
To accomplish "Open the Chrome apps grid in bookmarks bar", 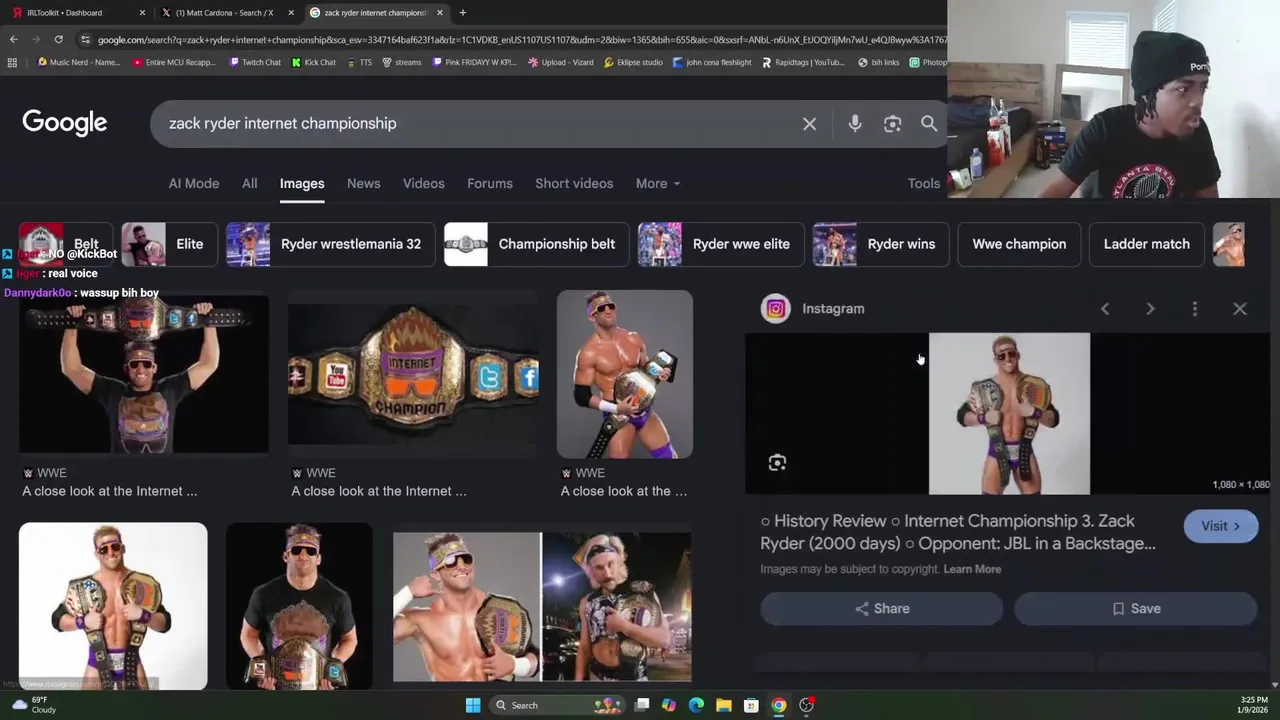I will coord(12,62).
